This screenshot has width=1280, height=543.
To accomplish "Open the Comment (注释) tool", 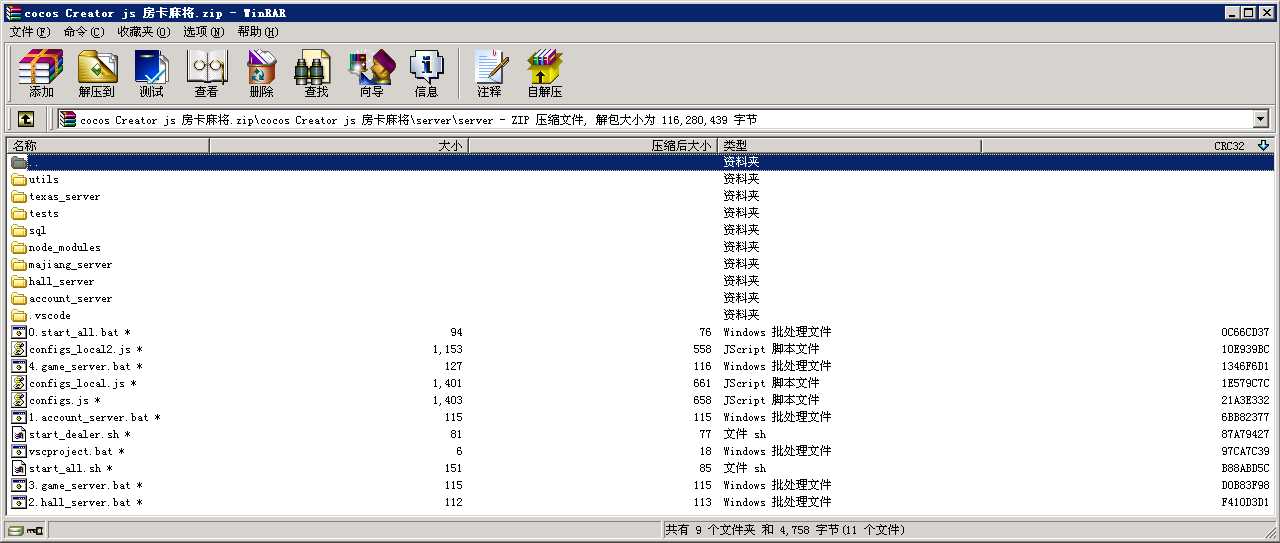I will 489,73.
